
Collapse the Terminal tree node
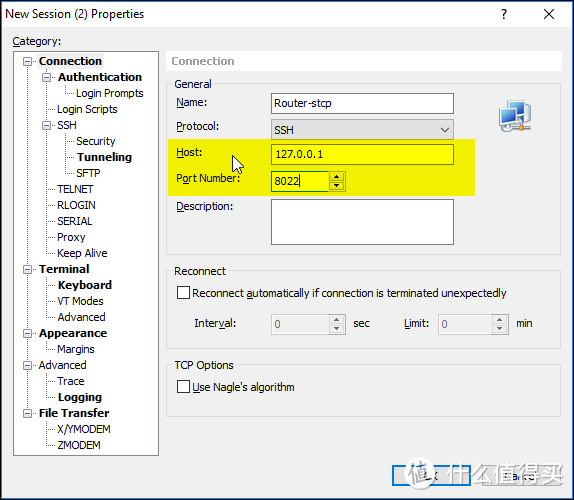click(x=27, y=269)
